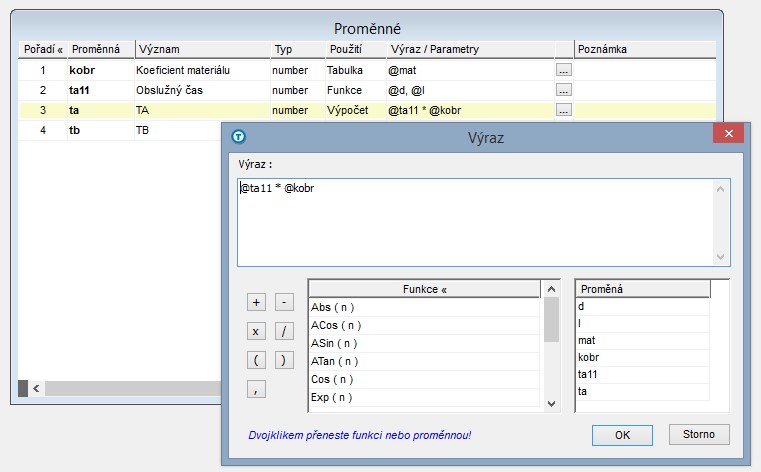
Task: Select variable l in Proměná list
Action: tap(643, 324)
